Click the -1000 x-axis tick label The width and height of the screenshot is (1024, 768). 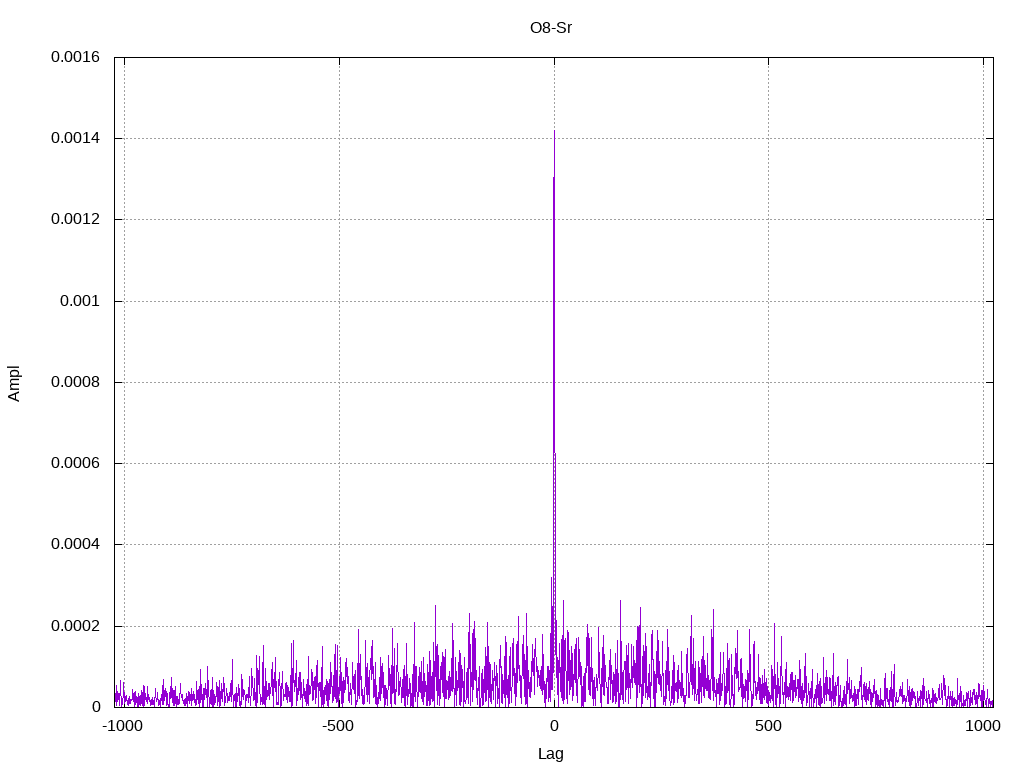click(x=122, y=726)
